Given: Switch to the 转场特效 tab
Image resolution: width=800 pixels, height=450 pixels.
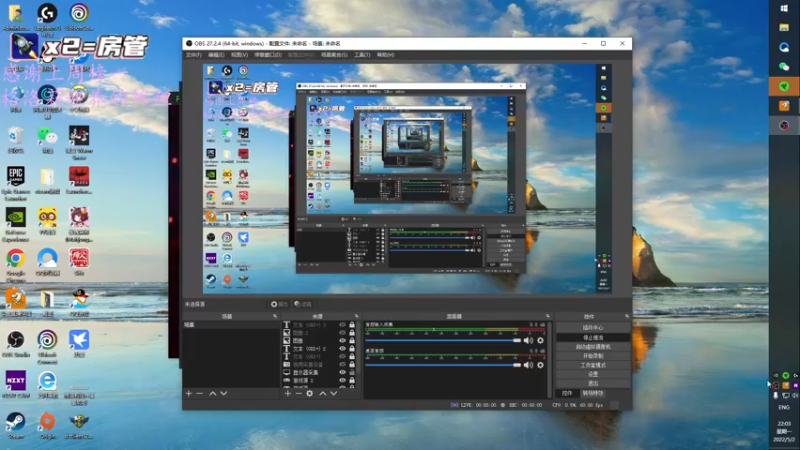Looking at the screenshot, I should [593, 393].
